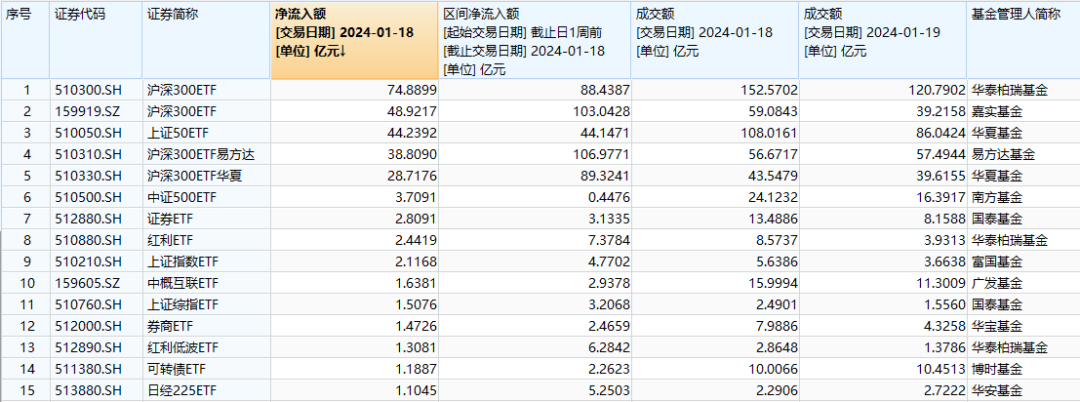This screenshot has width=1080, height=402.
Task: Select security code 510300.SH
Action: pos(87,90)
